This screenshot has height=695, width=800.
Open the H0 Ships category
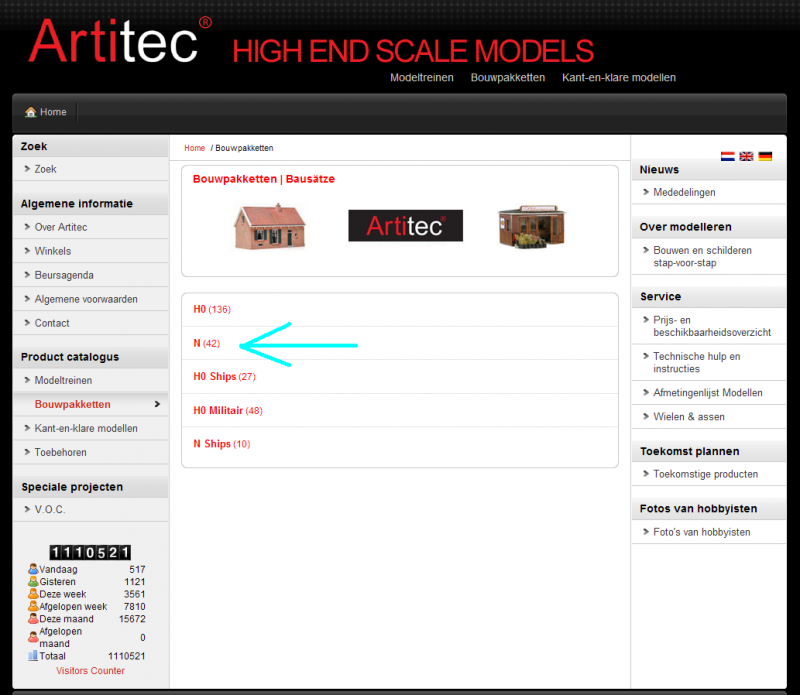tap(215, 376)
